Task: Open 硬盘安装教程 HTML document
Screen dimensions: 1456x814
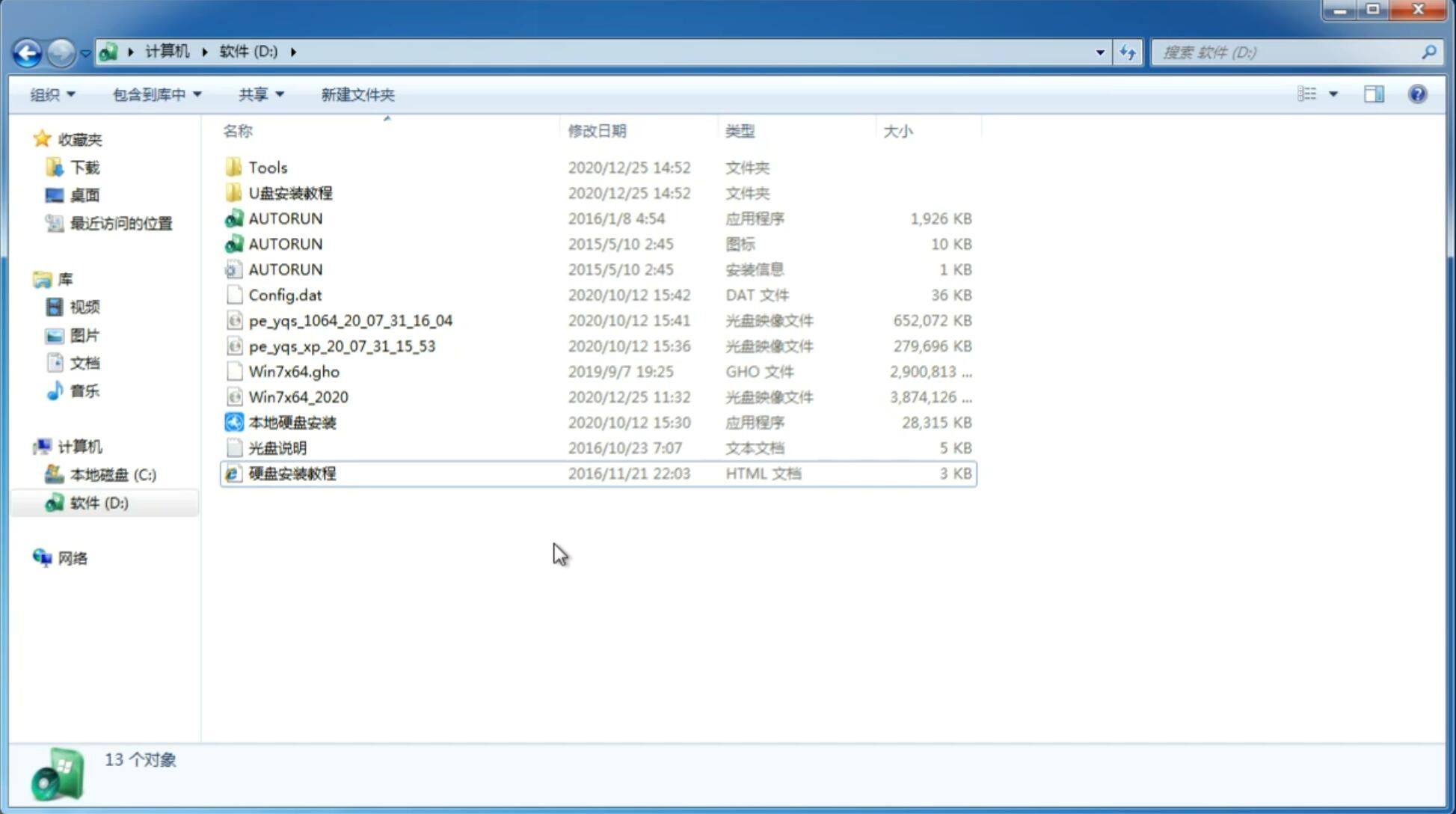Action: [x=292, y=473]
